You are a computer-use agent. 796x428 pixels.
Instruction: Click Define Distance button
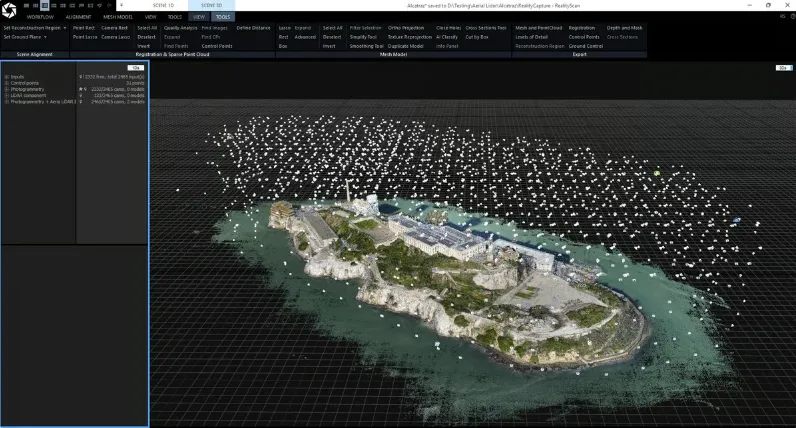[x=253, y=28]
